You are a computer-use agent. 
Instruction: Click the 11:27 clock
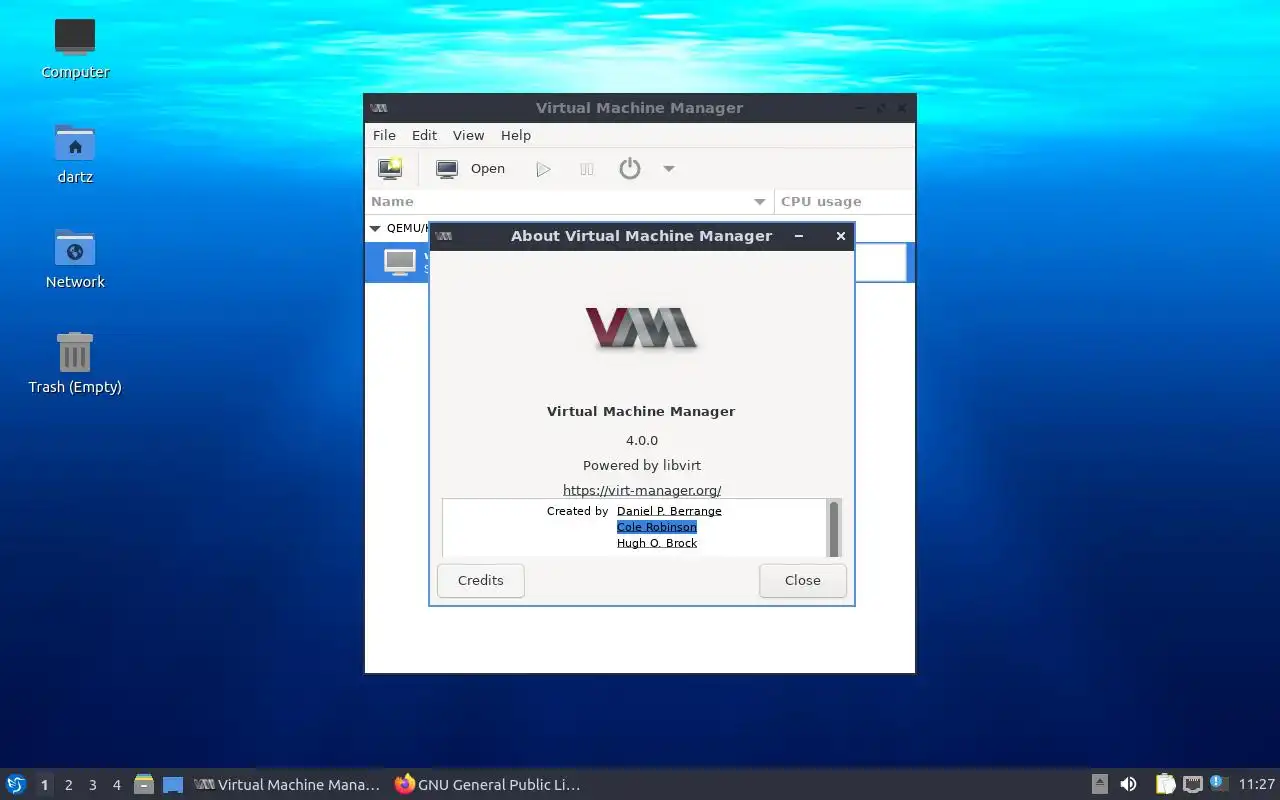point(1257,785)
